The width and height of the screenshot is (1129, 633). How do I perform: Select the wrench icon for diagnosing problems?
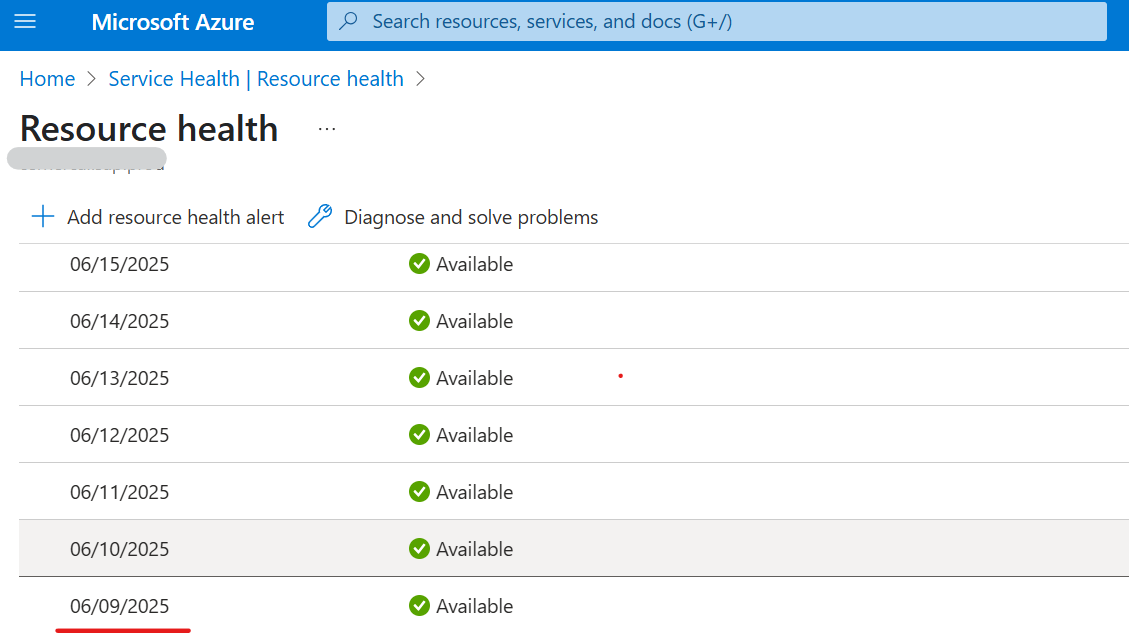pos(319,216)
